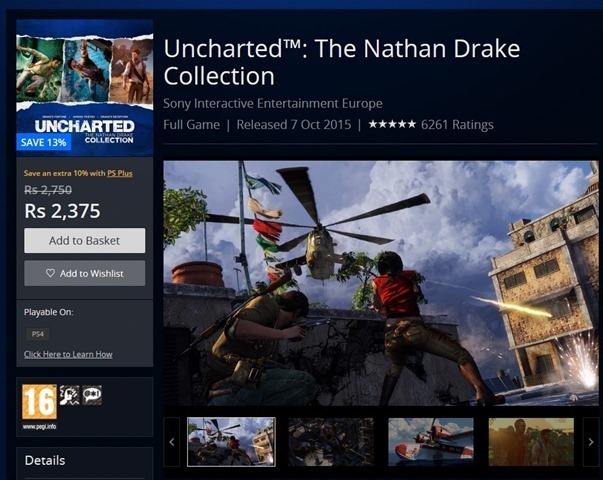Click the PEGI 16 rating icon
The width and height of the screenshot is (603, 480).
(x=39, y=402)
